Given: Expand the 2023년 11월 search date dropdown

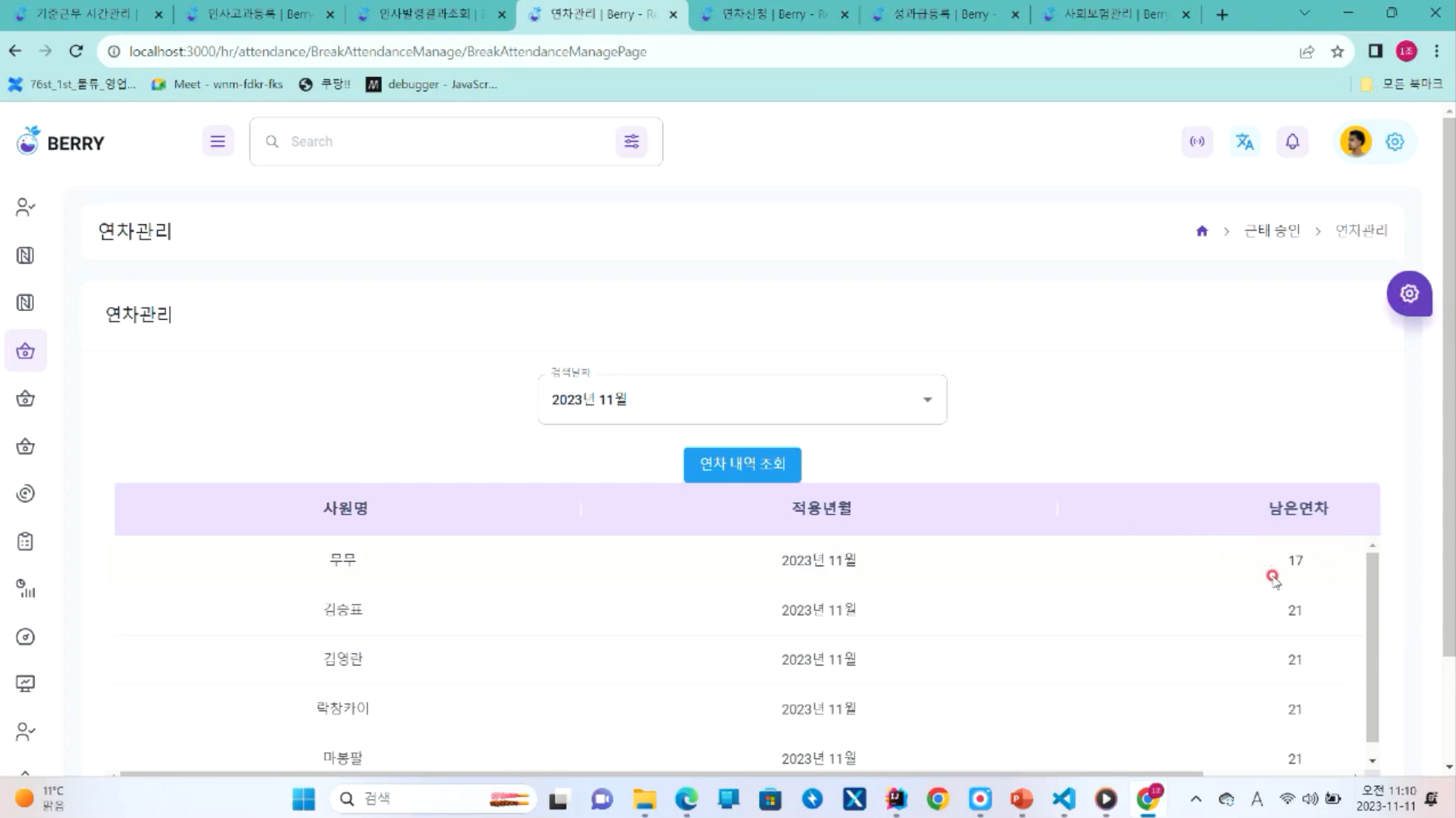Looking at the screenshot, I should [x=742, y=399].
